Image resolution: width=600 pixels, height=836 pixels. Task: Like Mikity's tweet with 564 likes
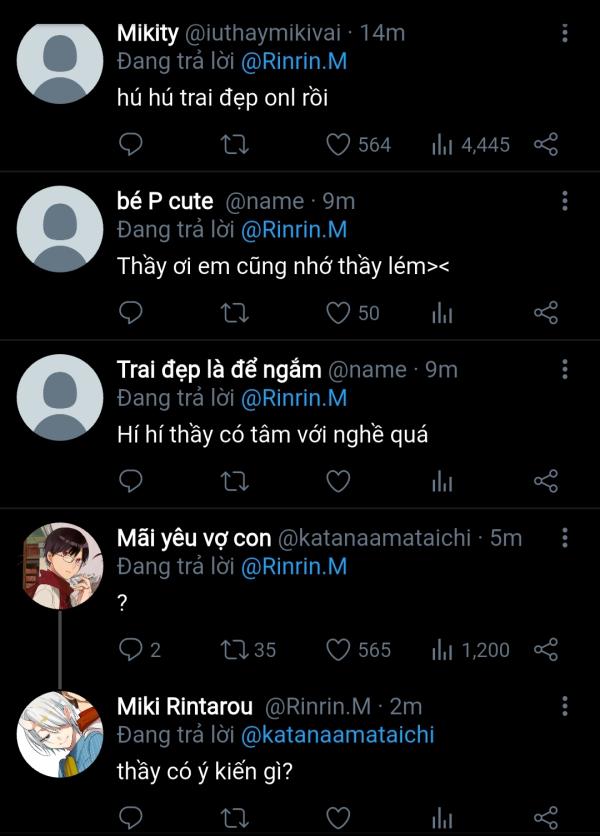[339, 145]
